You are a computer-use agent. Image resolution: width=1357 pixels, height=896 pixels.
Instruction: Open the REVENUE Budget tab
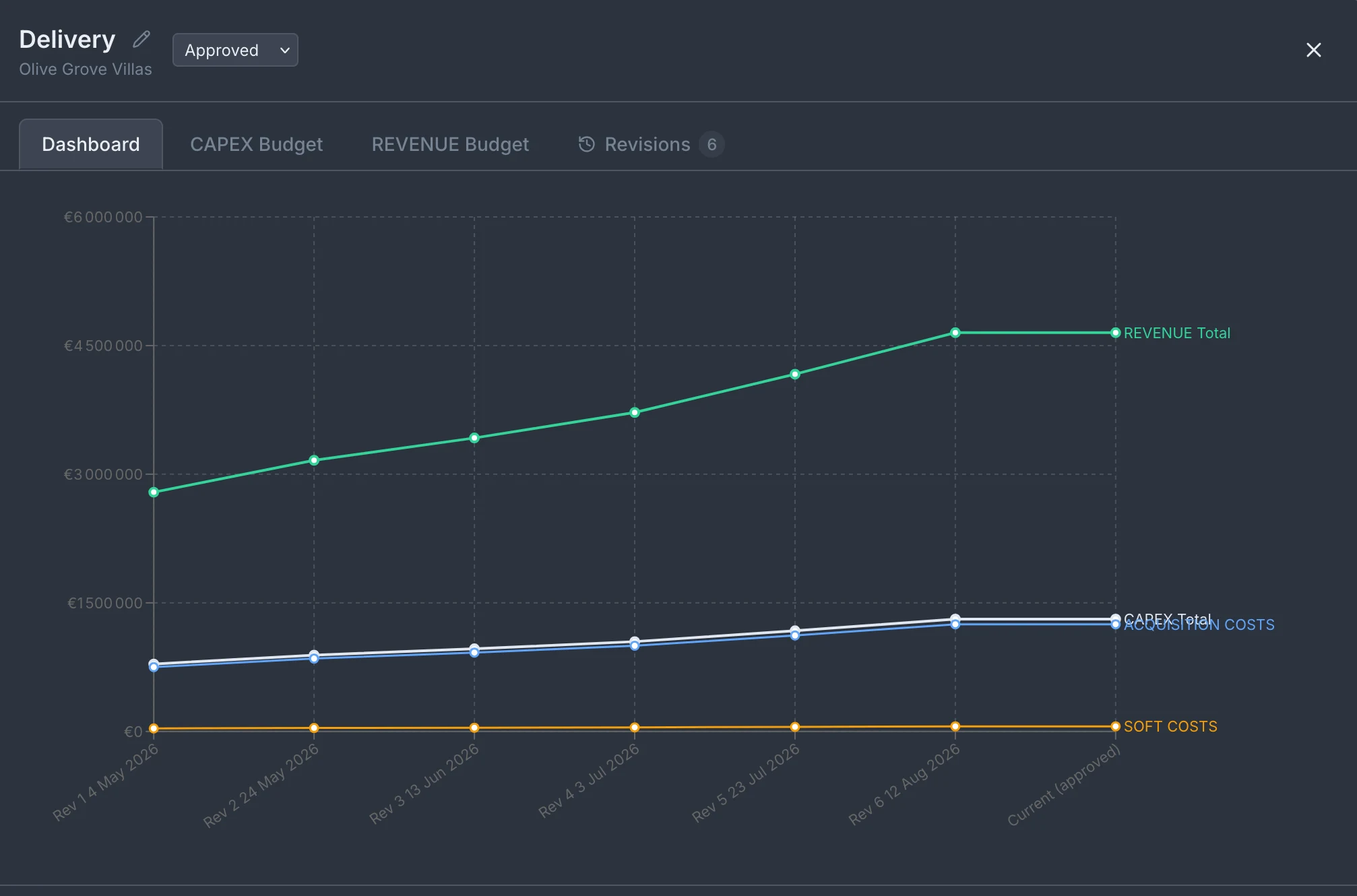tap(450, 144)
